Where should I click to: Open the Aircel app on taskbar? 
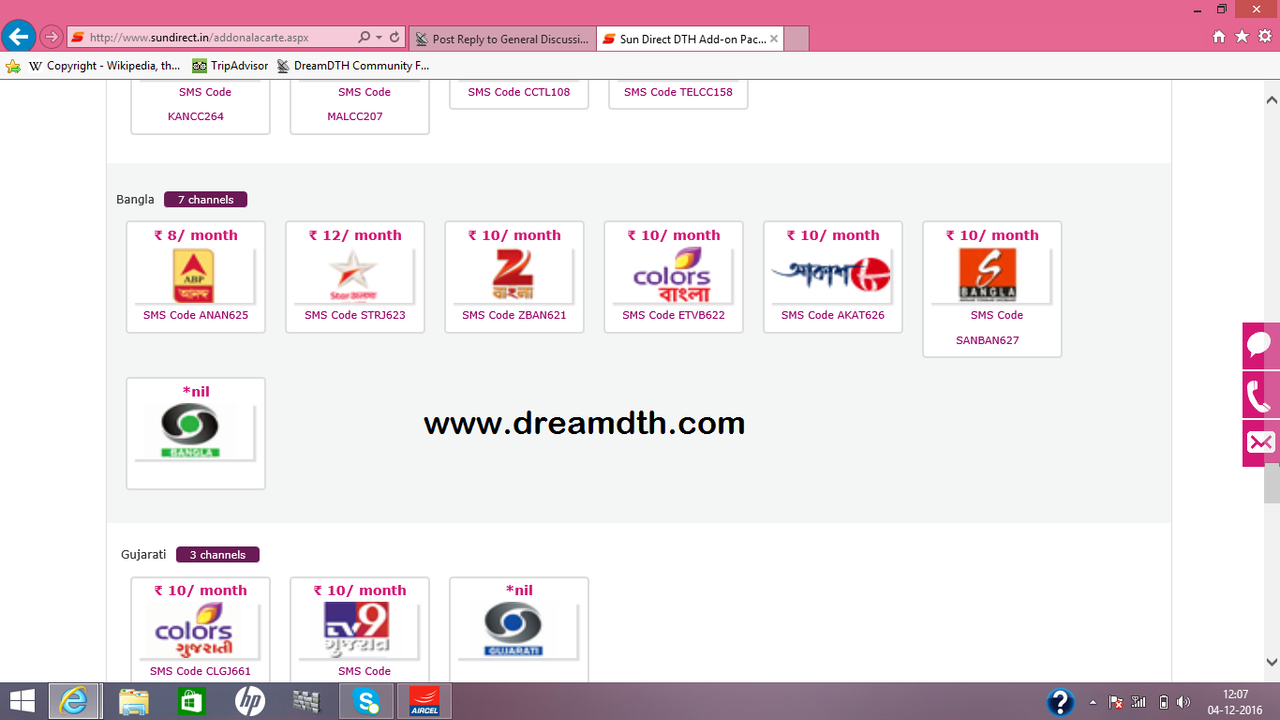click(x=424, y=701)
